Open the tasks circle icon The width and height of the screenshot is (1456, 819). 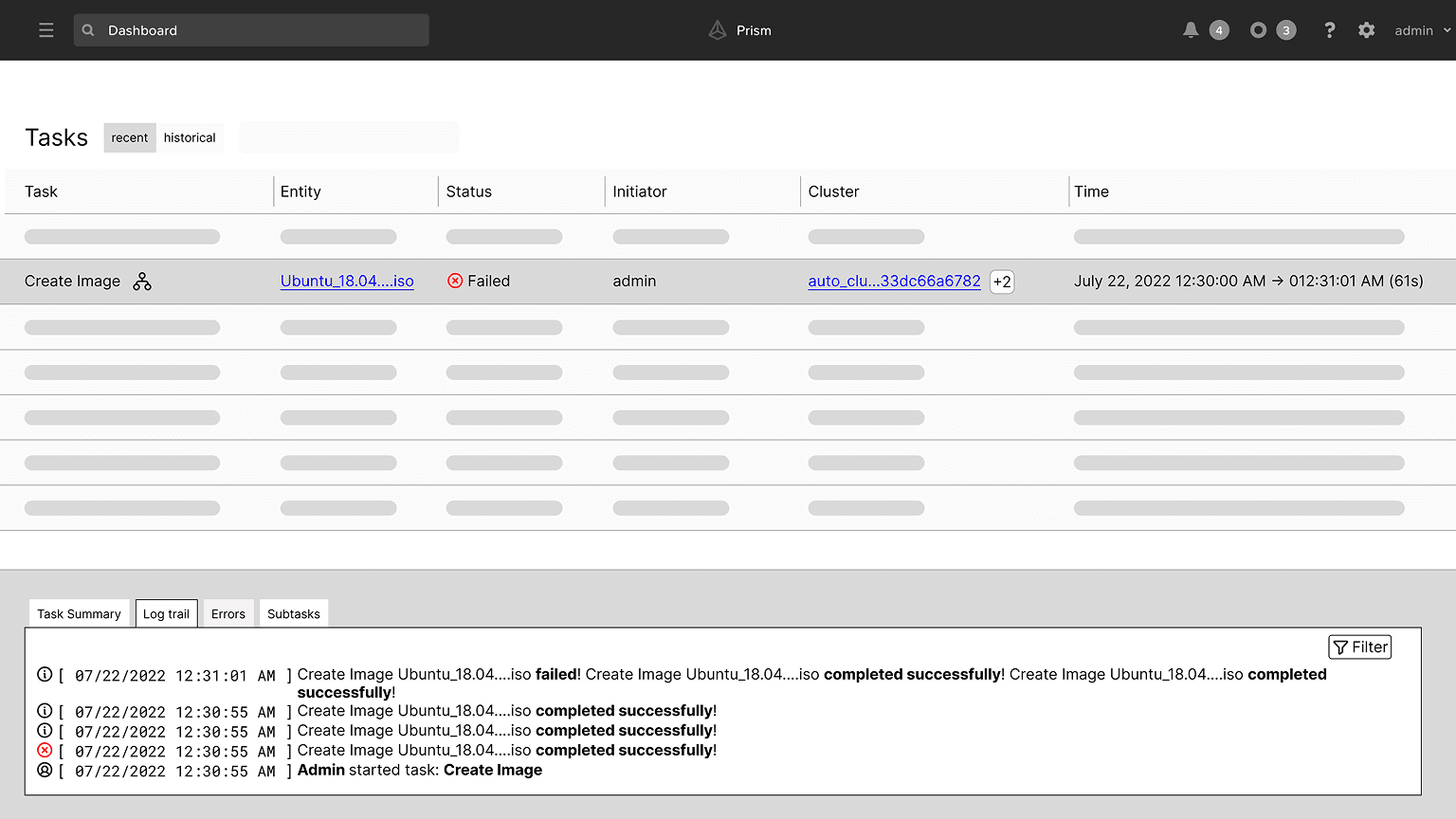click(1258, 30)
